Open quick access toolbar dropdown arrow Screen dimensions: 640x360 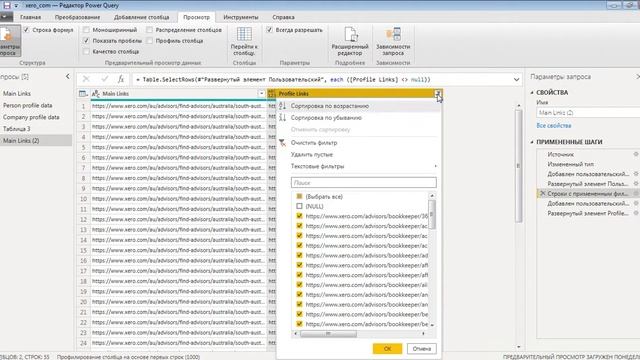coord(17,6)
